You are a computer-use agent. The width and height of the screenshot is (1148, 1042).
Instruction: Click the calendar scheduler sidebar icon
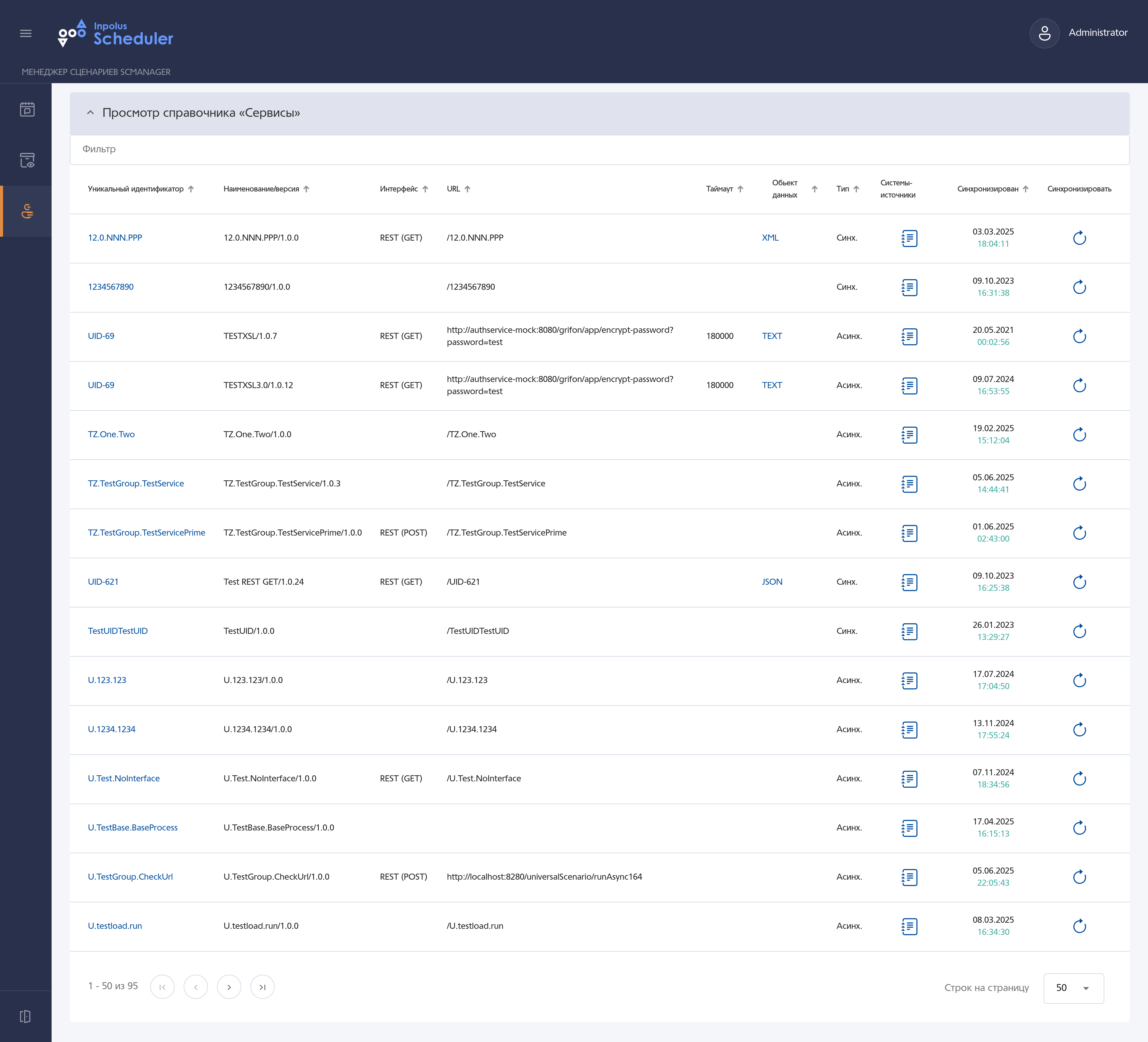27,109
